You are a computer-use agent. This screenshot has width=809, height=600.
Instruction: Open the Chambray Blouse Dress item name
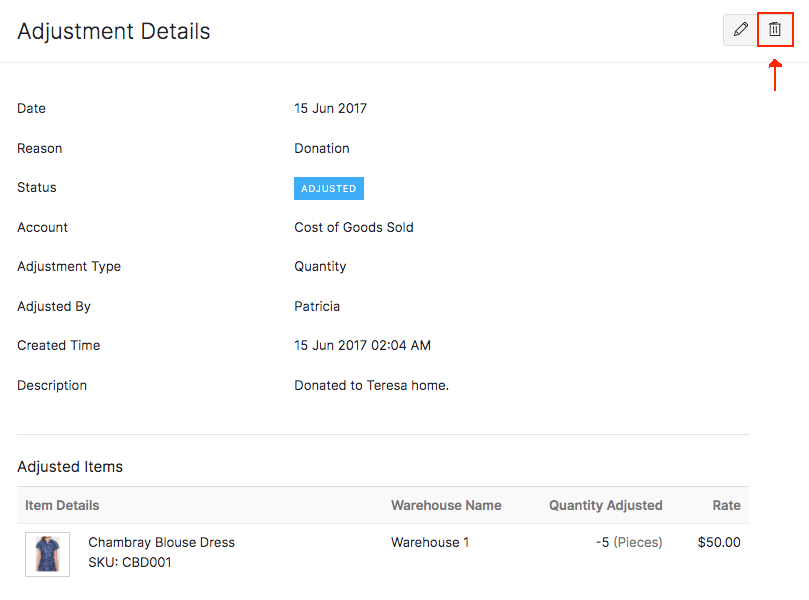coord(161,542)
